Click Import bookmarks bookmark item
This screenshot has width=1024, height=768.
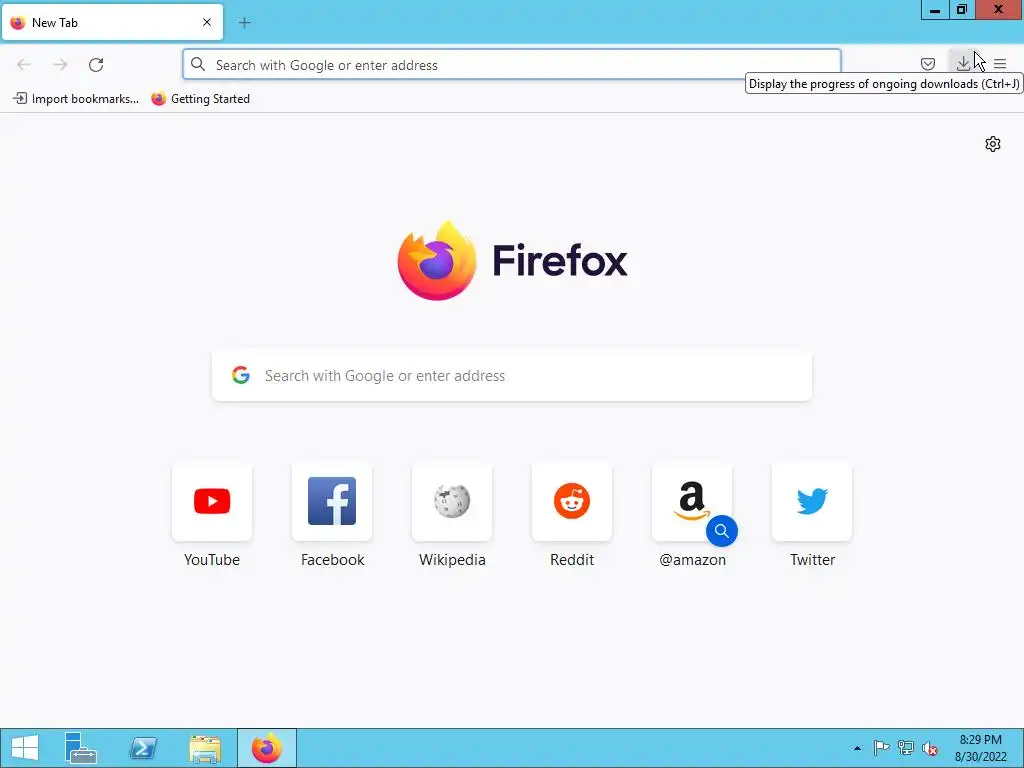76,99
